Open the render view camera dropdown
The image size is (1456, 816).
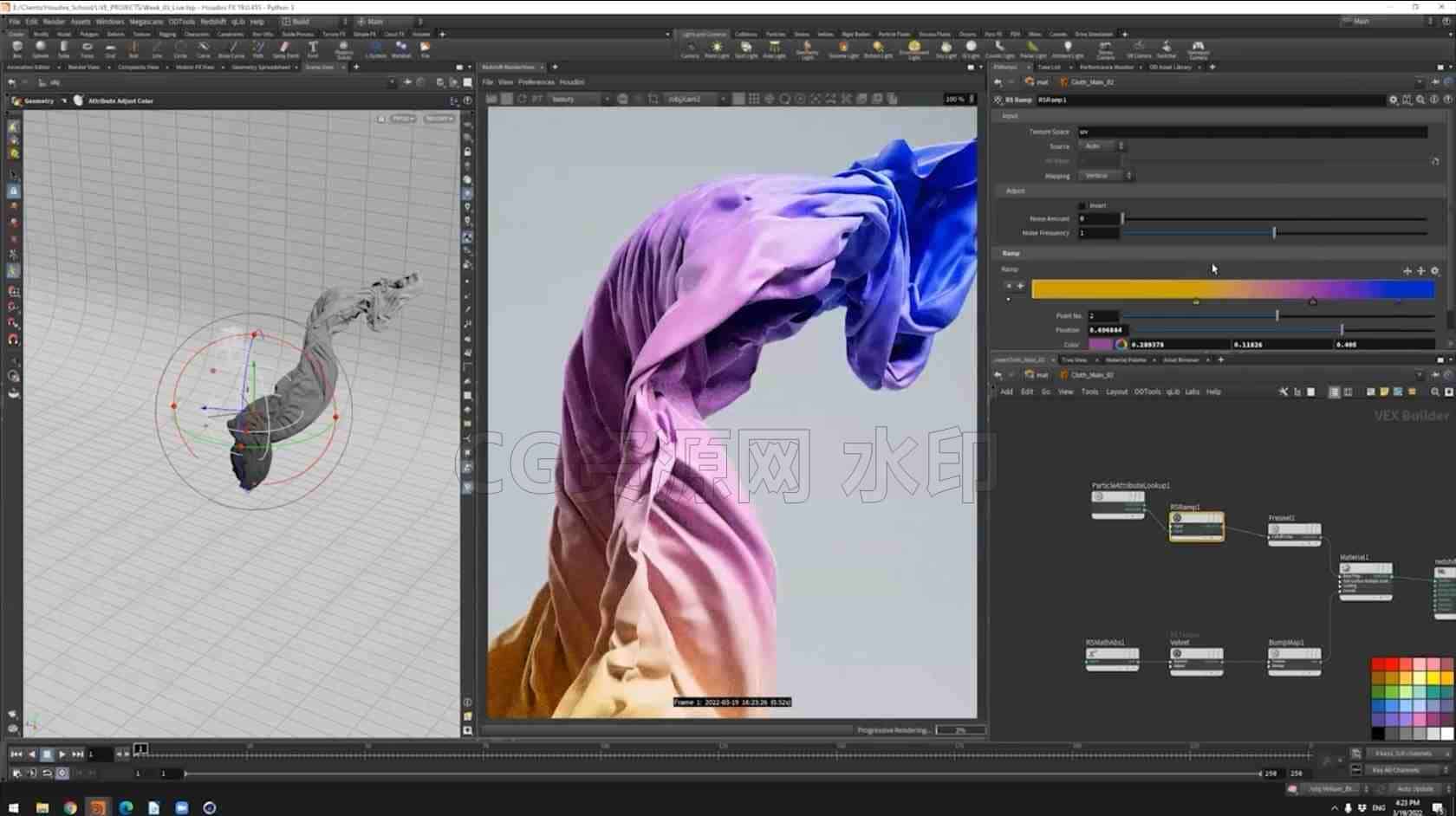[696, 100]
